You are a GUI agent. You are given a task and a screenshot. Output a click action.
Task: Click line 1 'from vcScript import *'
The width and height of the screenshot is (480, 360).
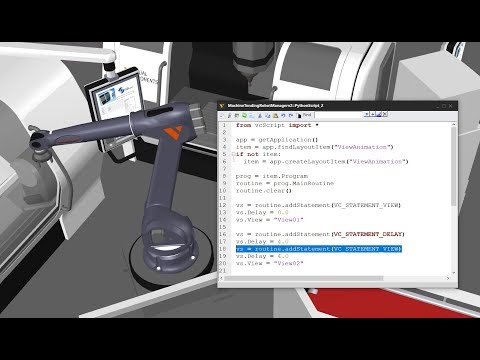pyautogui.click(x=277, y=125)
